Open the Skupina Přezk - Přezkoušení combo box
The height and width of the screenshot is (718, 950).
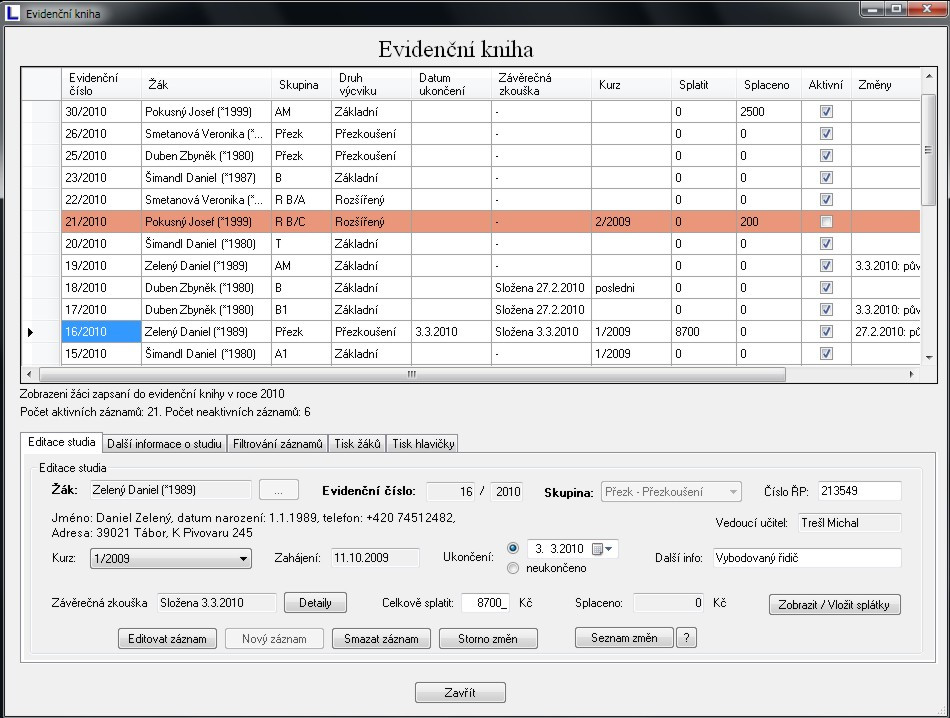(671, 492)
